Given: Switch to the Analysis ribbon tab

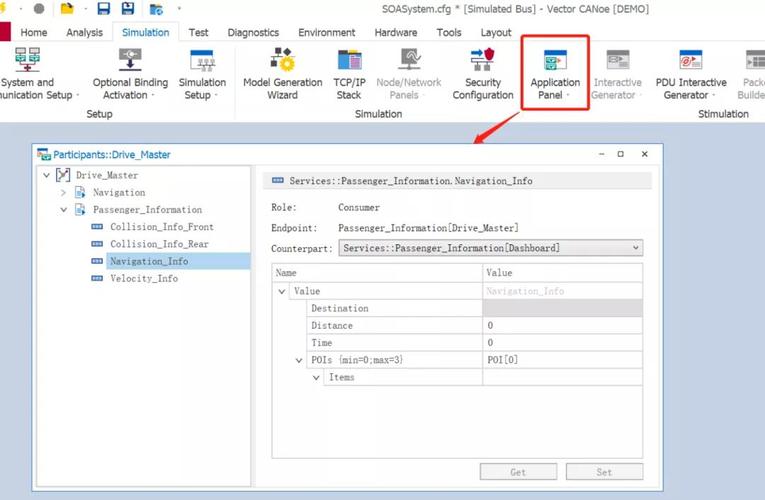Looking at the screenshot, I should tap(84, 32).
